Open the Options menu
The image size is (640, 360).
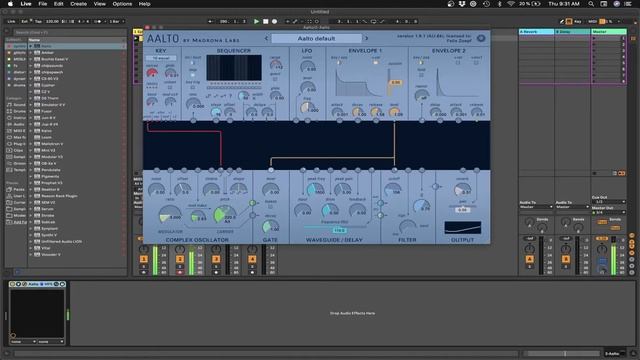122,4
